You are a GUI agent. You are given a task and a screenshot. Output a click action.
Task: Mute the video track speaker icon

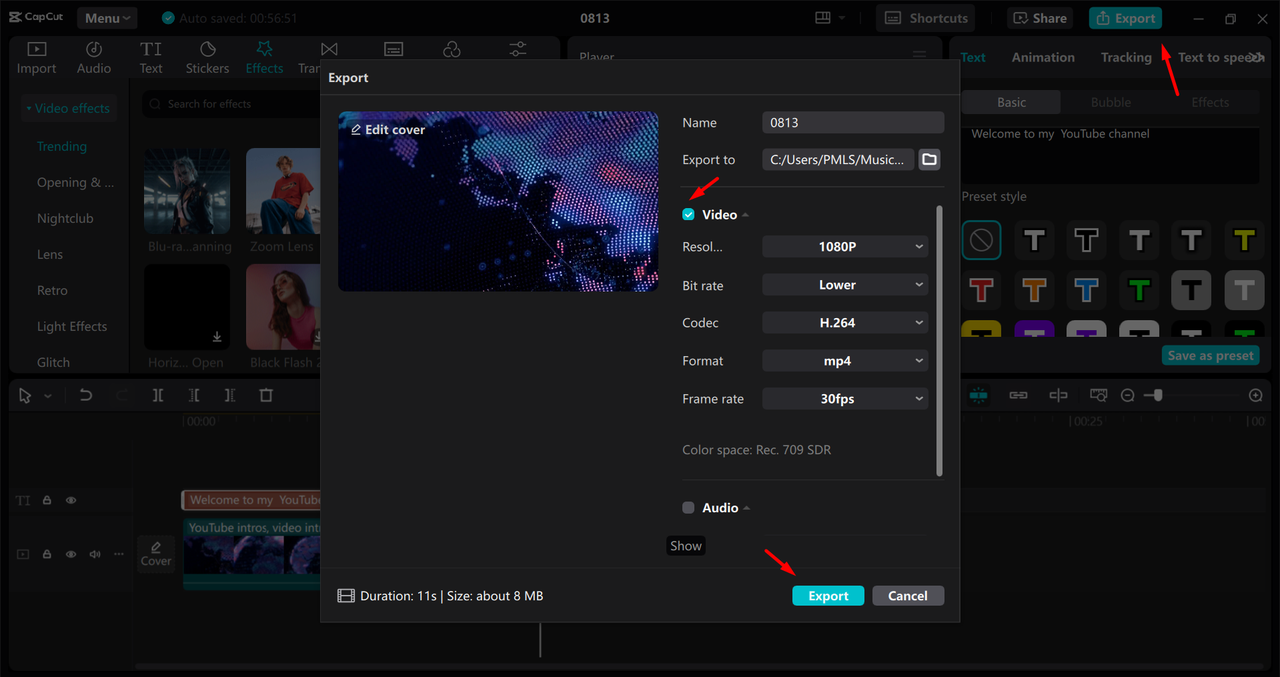pos(95,554)
